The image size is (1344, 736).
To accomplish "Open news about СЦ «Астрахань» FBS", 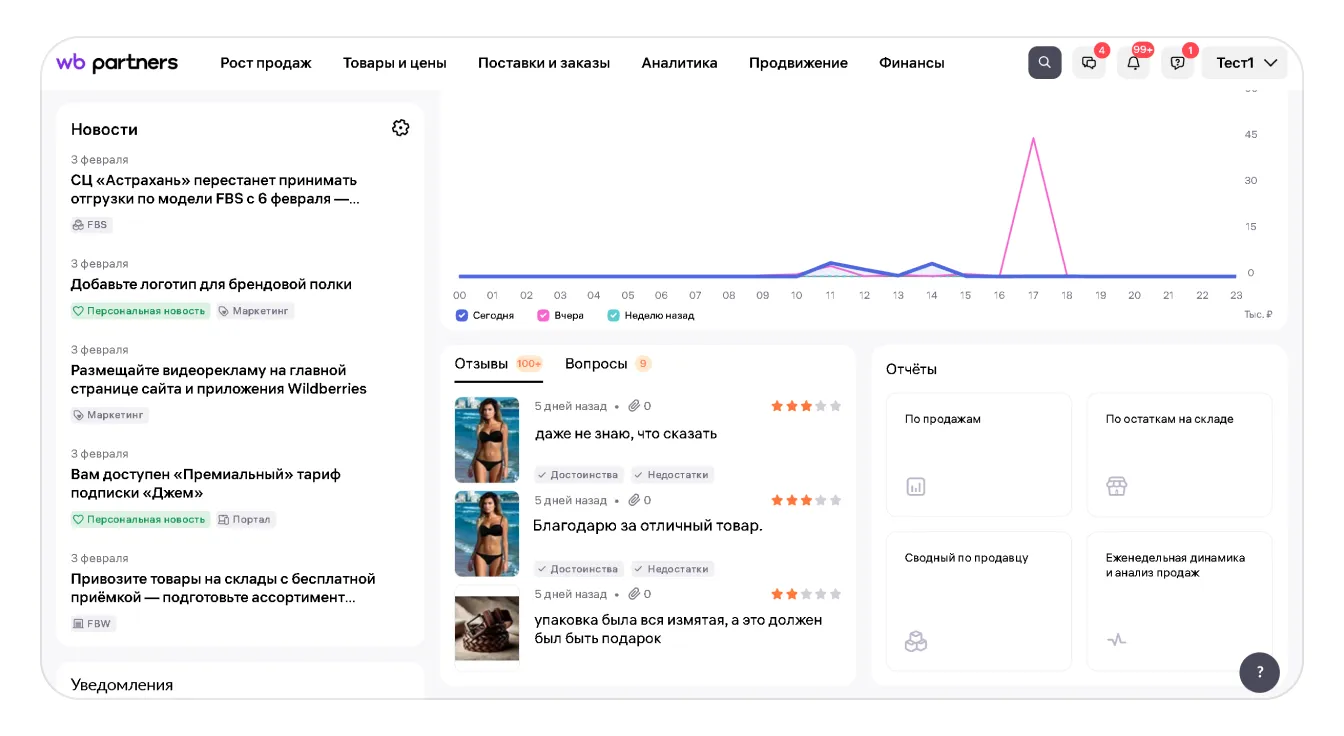I will (x=214, y=189).
